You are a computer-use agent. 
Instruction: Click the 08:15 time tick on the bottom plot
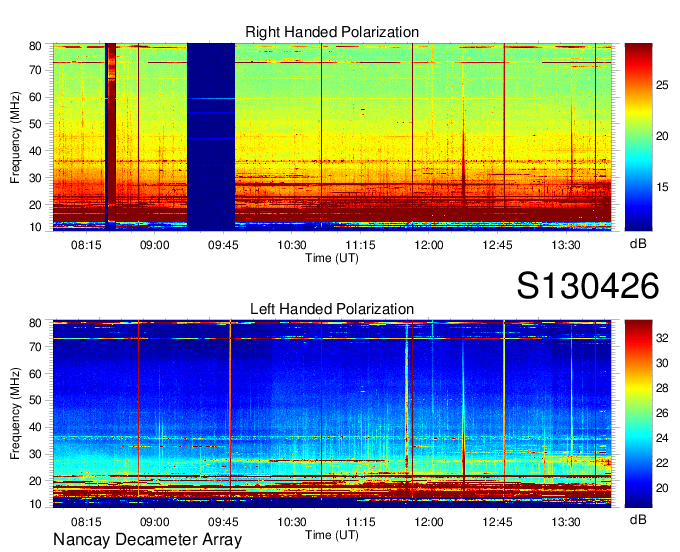[86, 522]
